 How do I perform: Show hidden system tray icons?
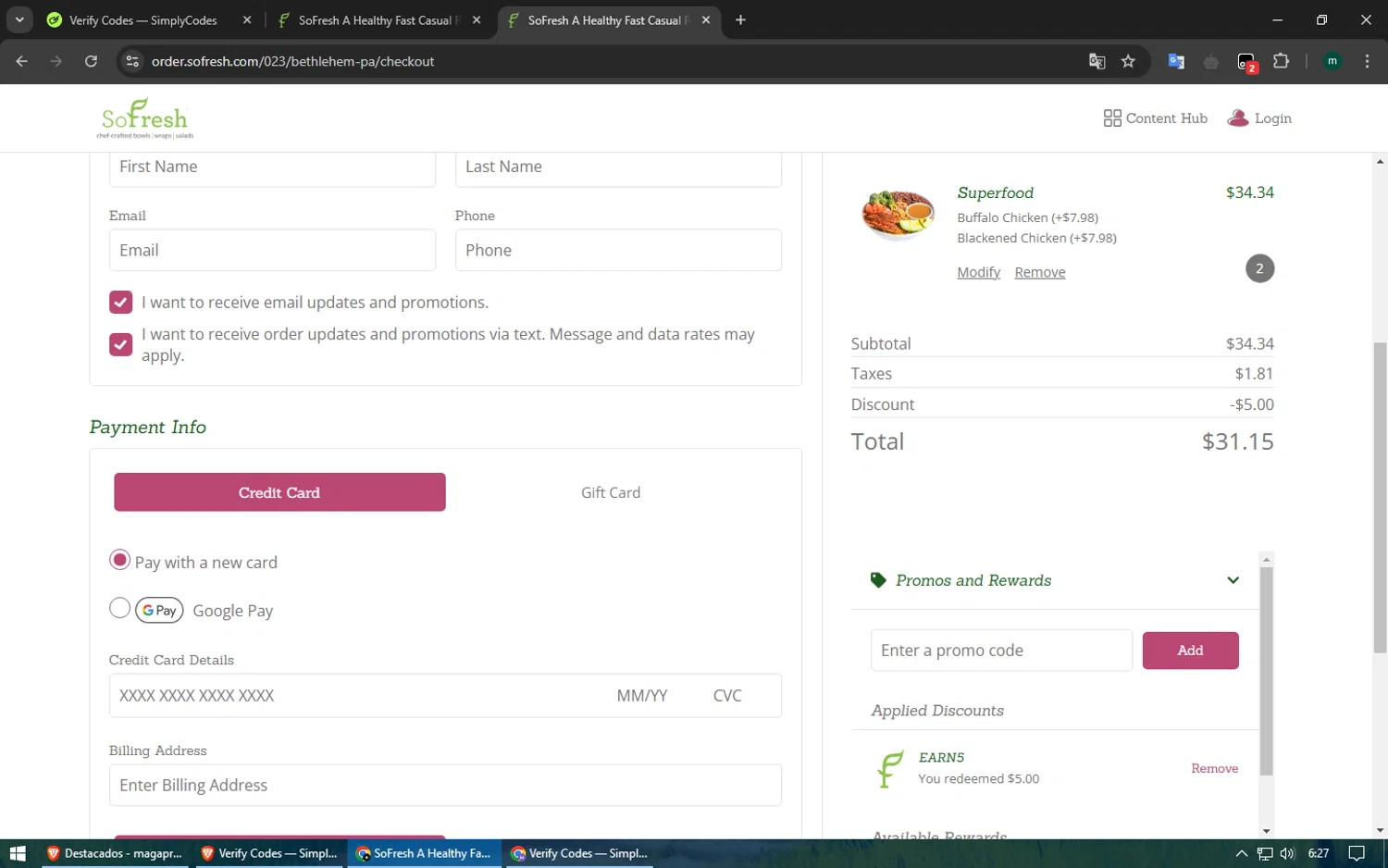[x=1241, y=853]
